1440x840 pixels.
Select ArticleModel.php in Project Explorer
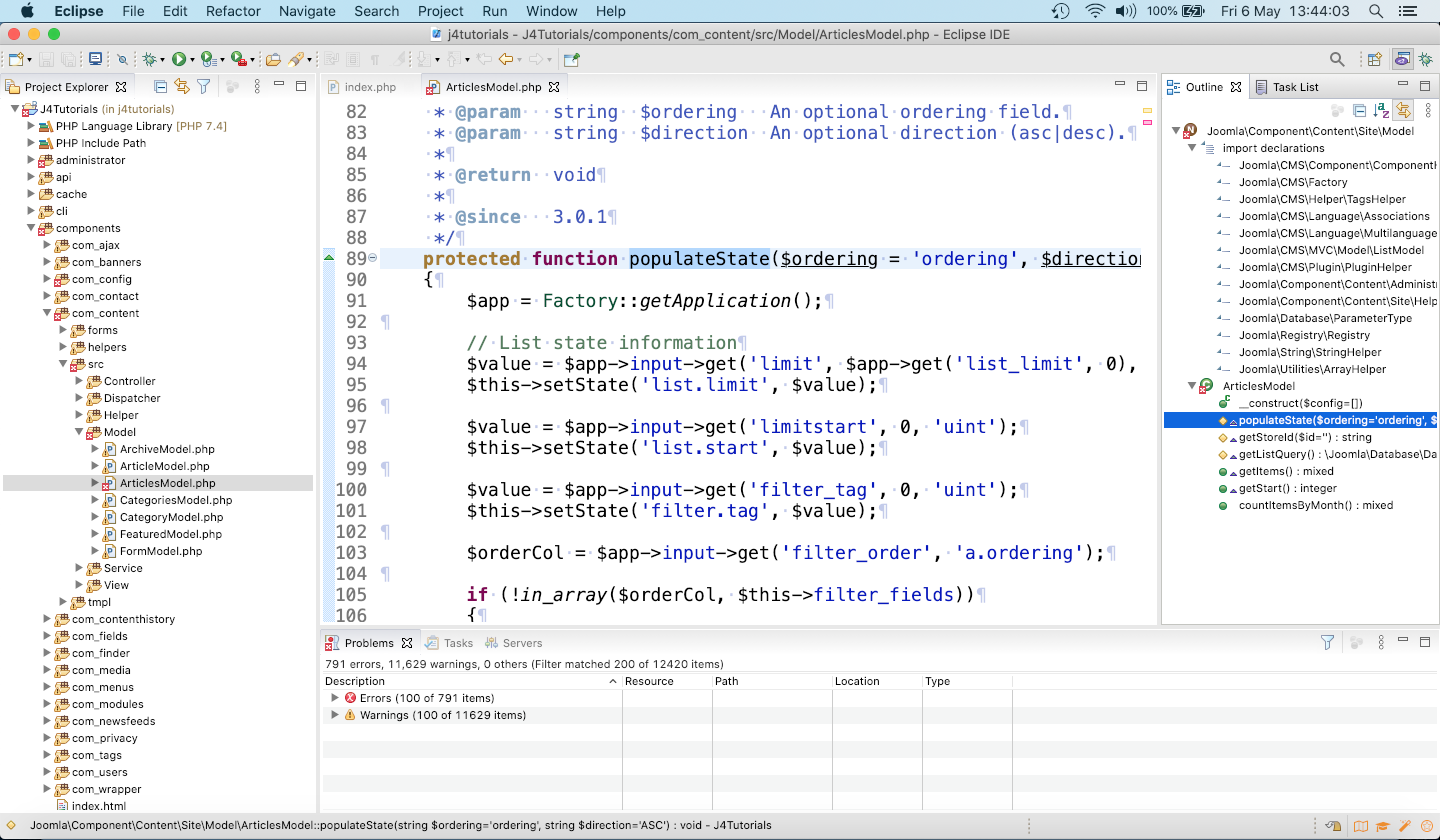click(x=164, y=466)
